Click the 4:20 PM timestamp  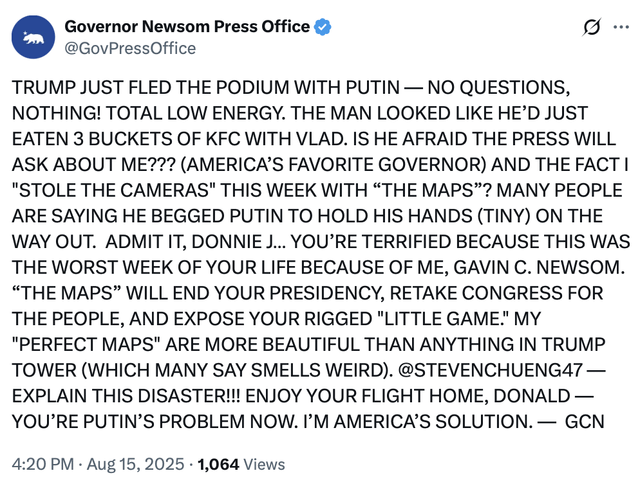pos(41,464)
